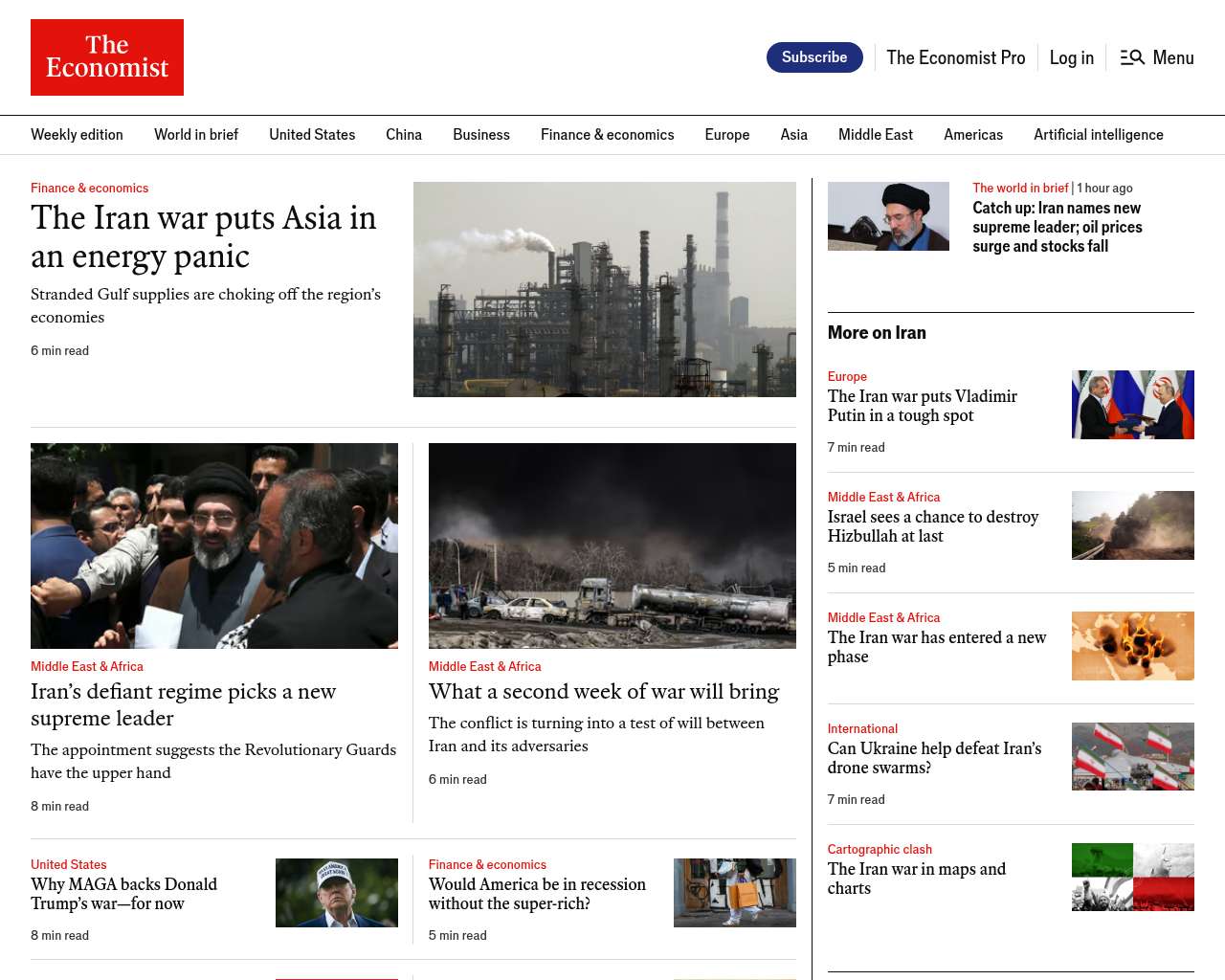Open 'Would America be in recession' article
Screen dimensions: 1225x980
[x=537, y=894]
